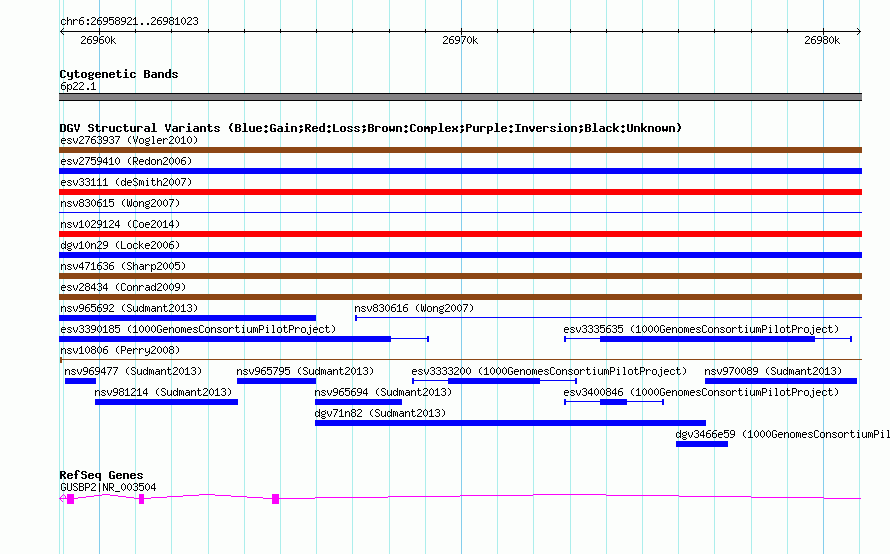The width and height of the screenshot is (890, 554).
Task: Click the nsv981214 (Sudmant2013) label
Action: (163, 392)
